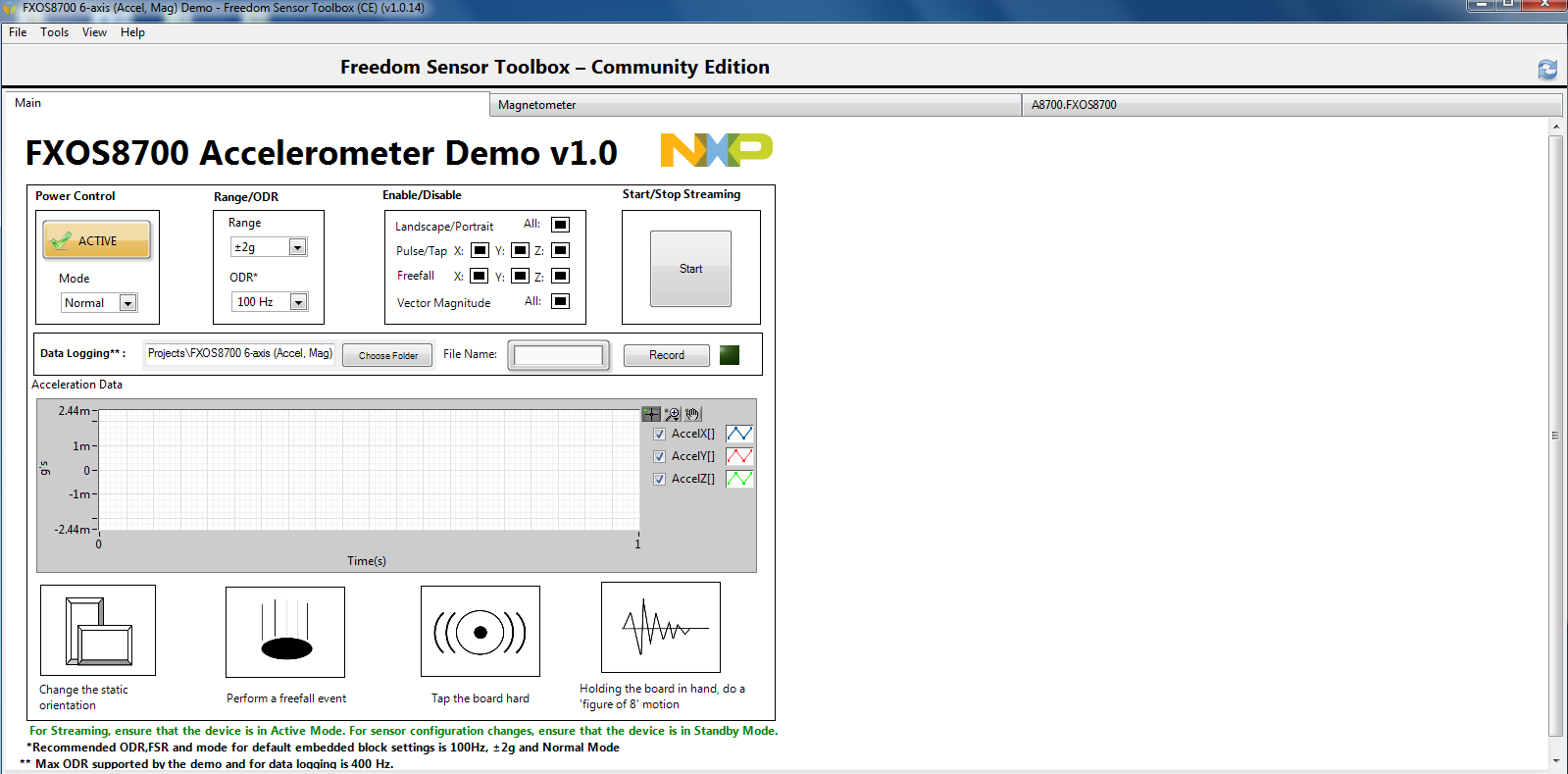Select the graph crosshair cursor tool

(x=651, y=414)
